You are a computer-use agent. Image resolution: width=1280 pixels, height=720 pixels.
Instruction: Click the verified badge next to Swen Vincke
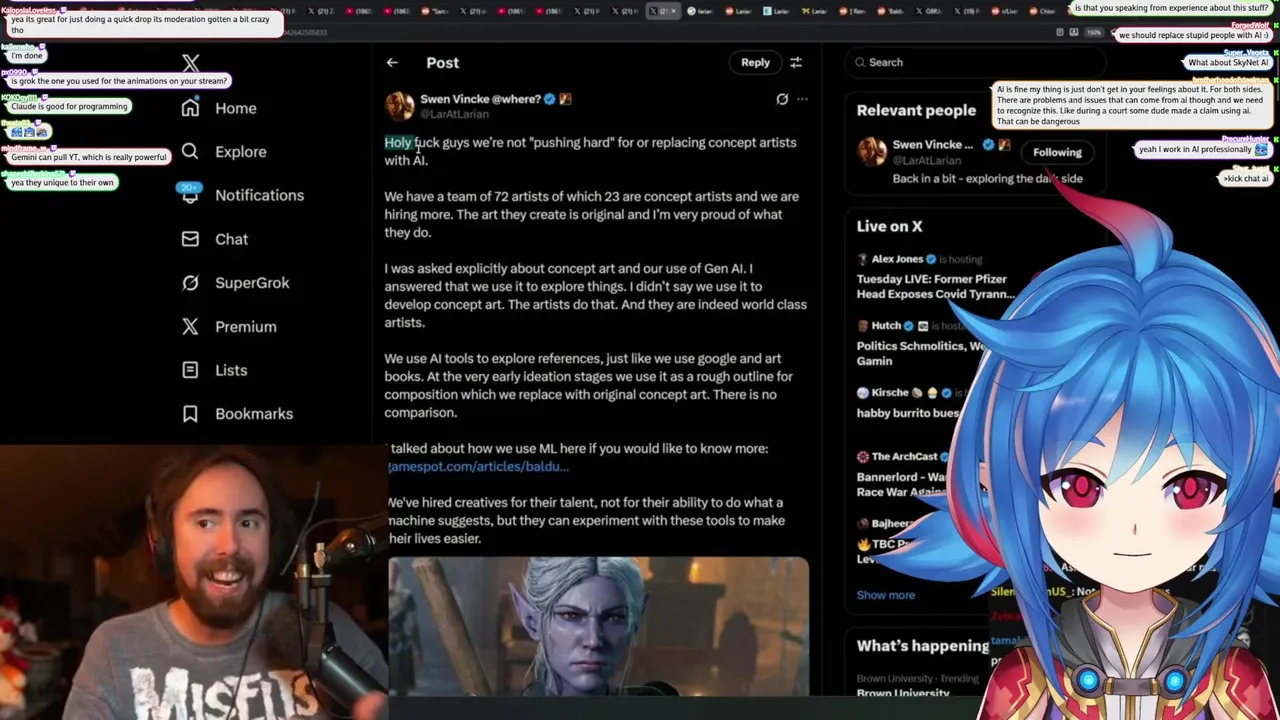click(x=549, y=99)
